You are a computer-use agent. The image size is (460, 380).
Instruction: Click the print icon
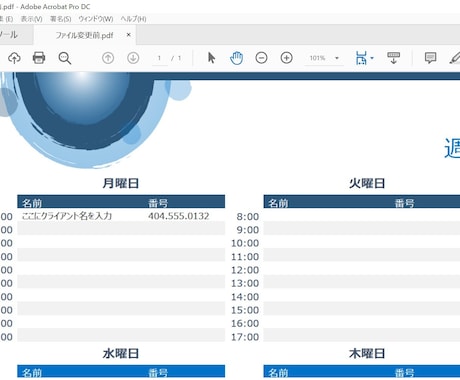click(39, 58)
